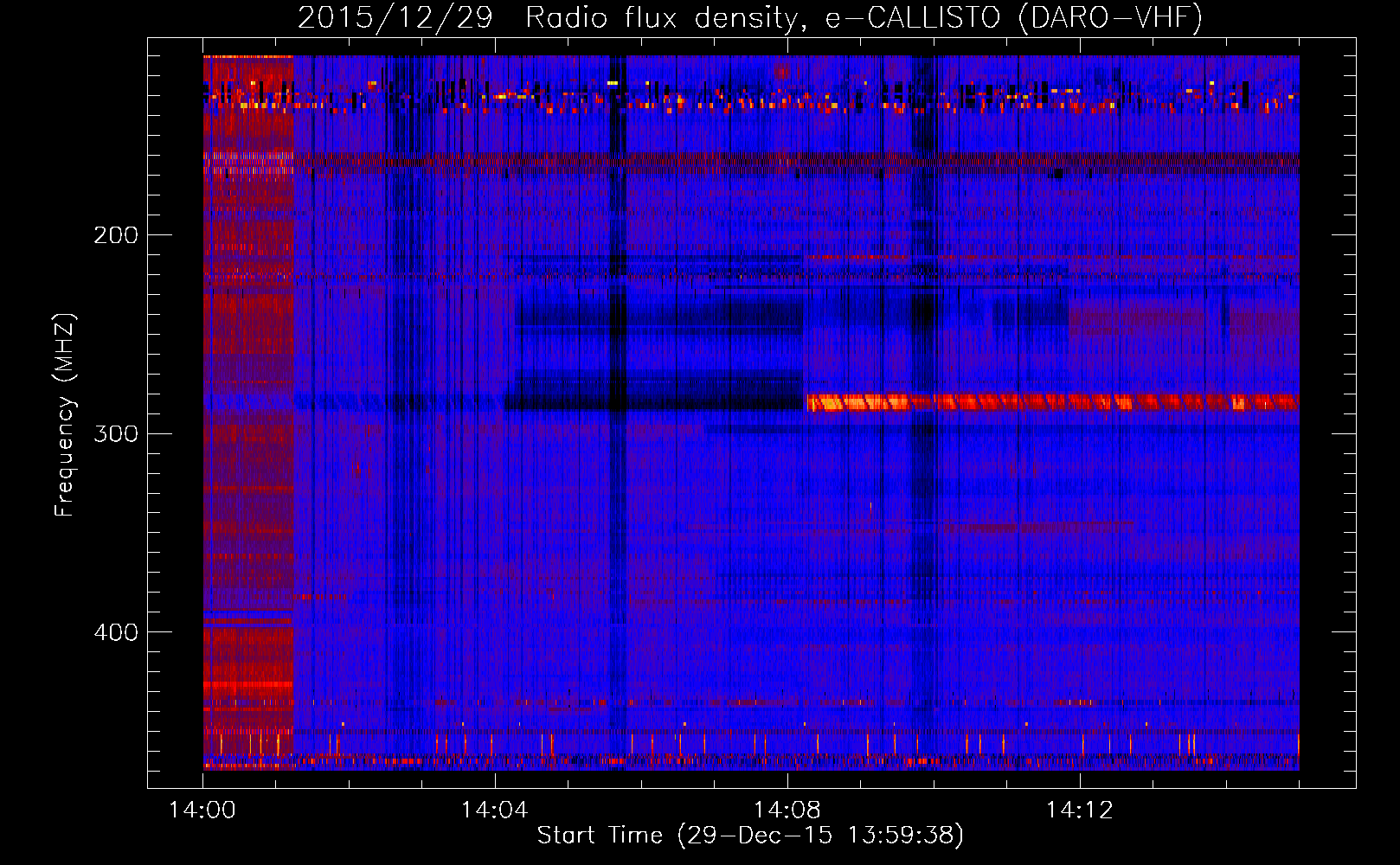This screenshot has height=865, width=1400.
Task: Click the bright red-yellow emission band near 285 MHz
Action: tap(1053, 402)
